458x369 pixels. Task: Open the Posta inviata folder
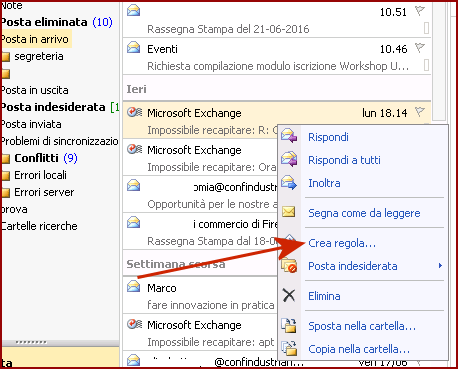pyautogui.click(x=31, y=124)
